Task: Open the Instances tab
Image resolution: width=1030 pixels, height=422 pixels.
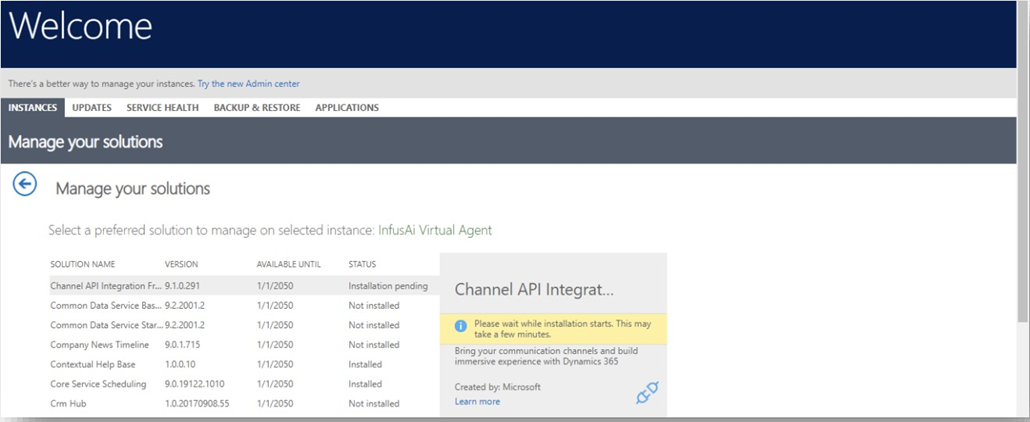Action: pyautogui.click(x=33, y=108)
